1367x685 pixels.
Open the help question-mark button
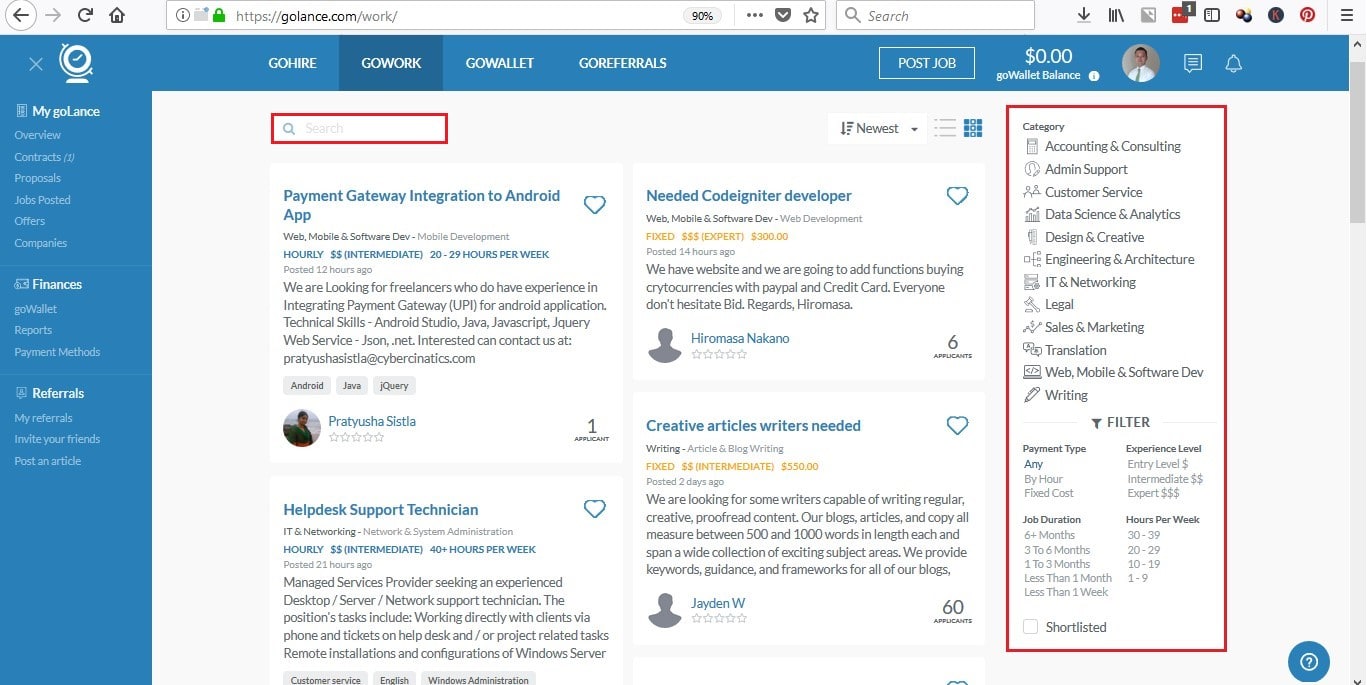coord(1309,661)
